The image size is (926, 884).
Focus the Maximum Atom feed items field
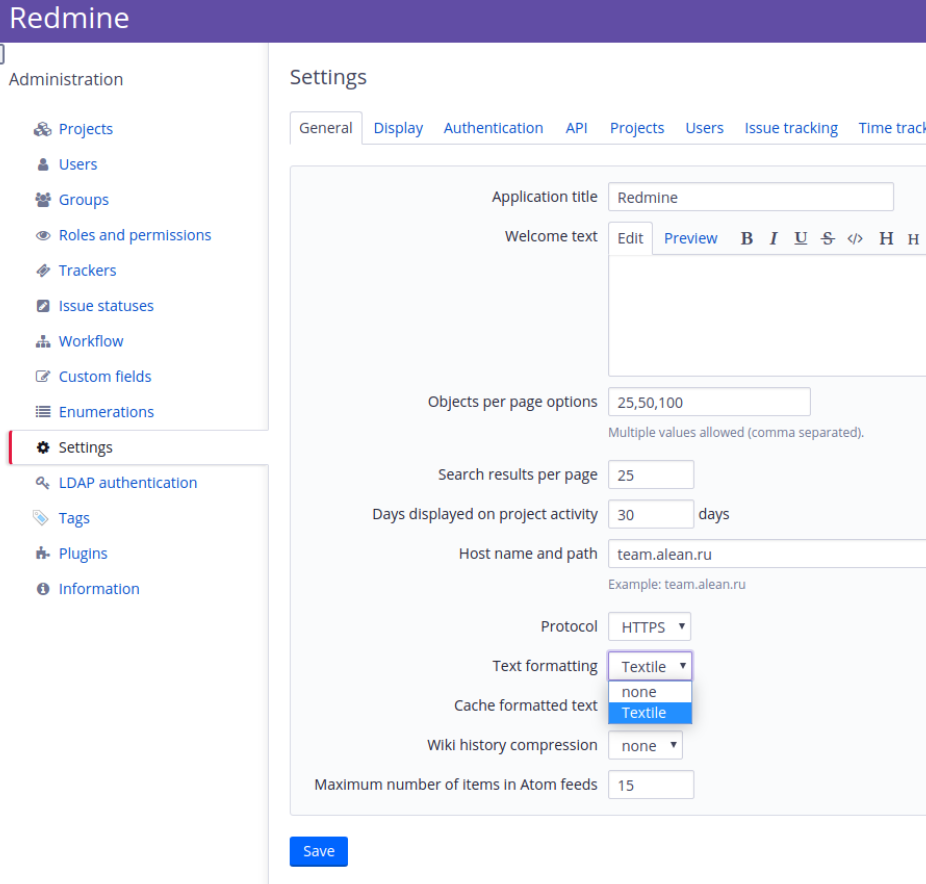point(651,785)
